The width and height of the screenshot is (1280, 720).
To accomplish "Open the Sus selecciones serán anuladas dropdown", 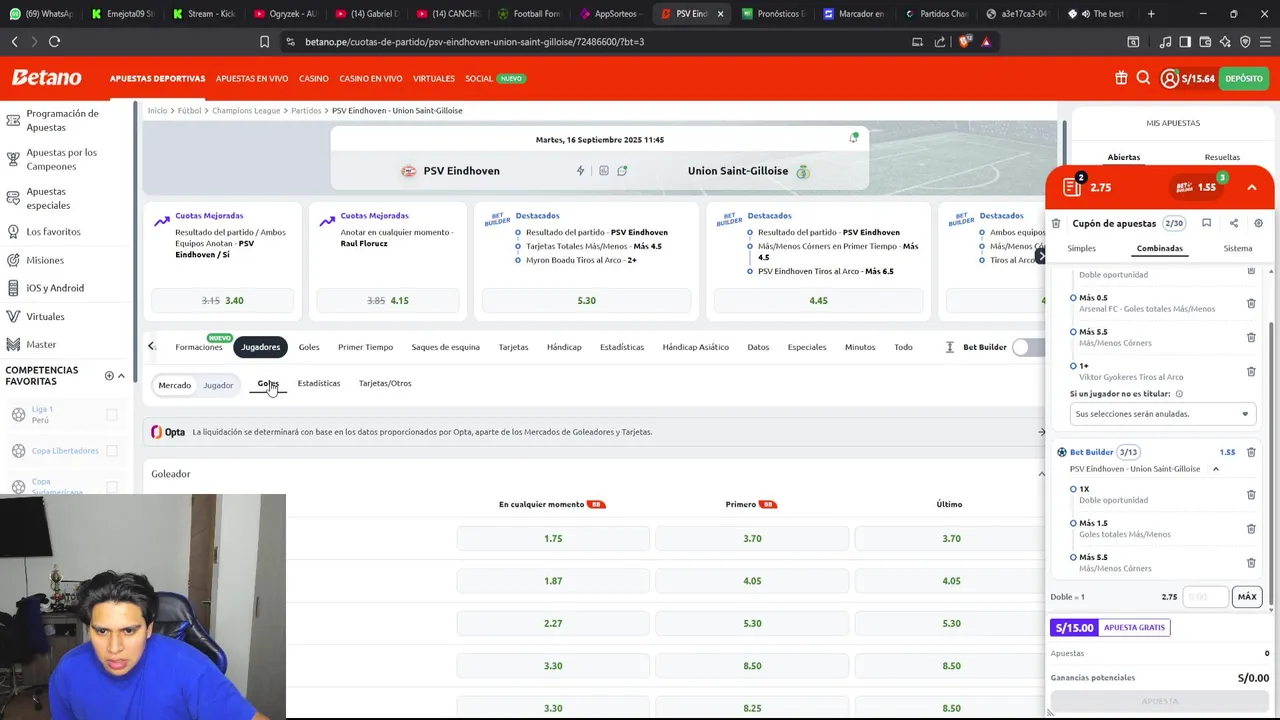I will 1161,414.
